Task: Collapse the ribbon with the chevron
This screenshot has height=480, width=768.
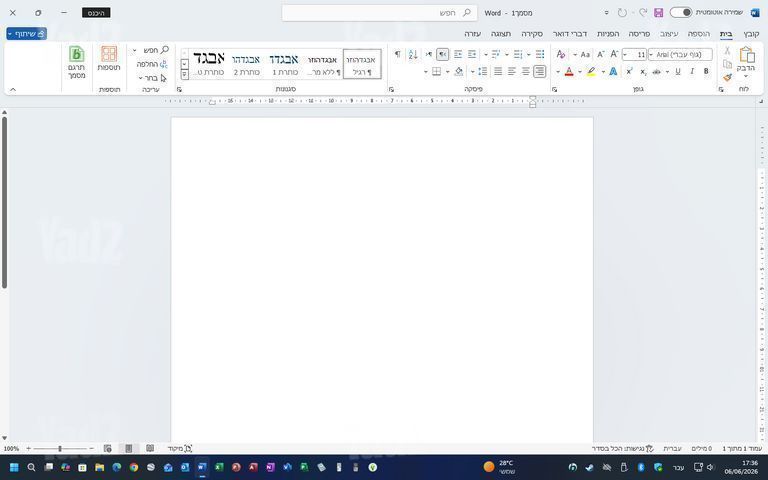Action: pos(13,90)
